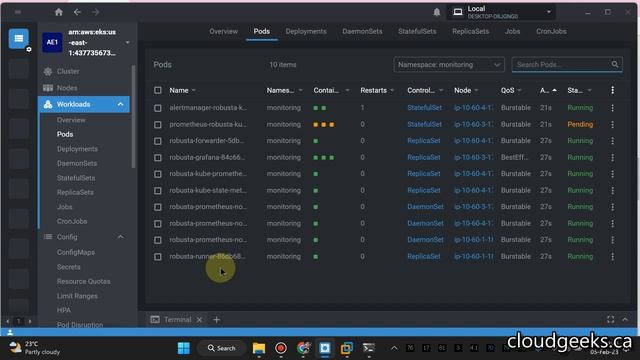Open Nodes in sidebar

click(67, 88)
